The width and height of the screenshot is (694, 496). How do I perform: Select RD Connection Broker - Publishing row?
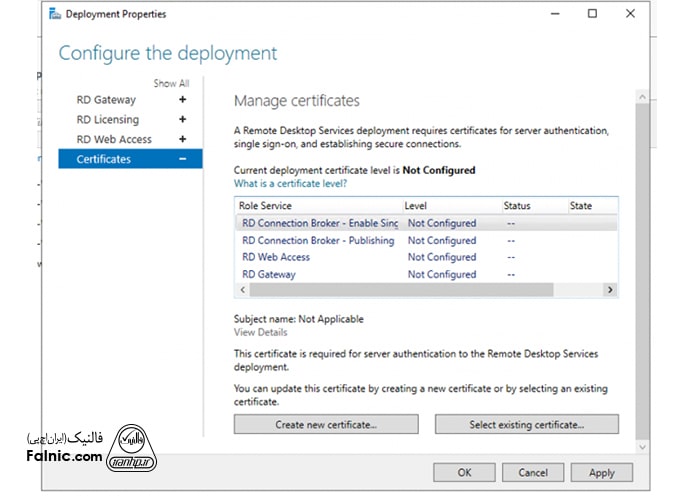[x=318, y=241]
